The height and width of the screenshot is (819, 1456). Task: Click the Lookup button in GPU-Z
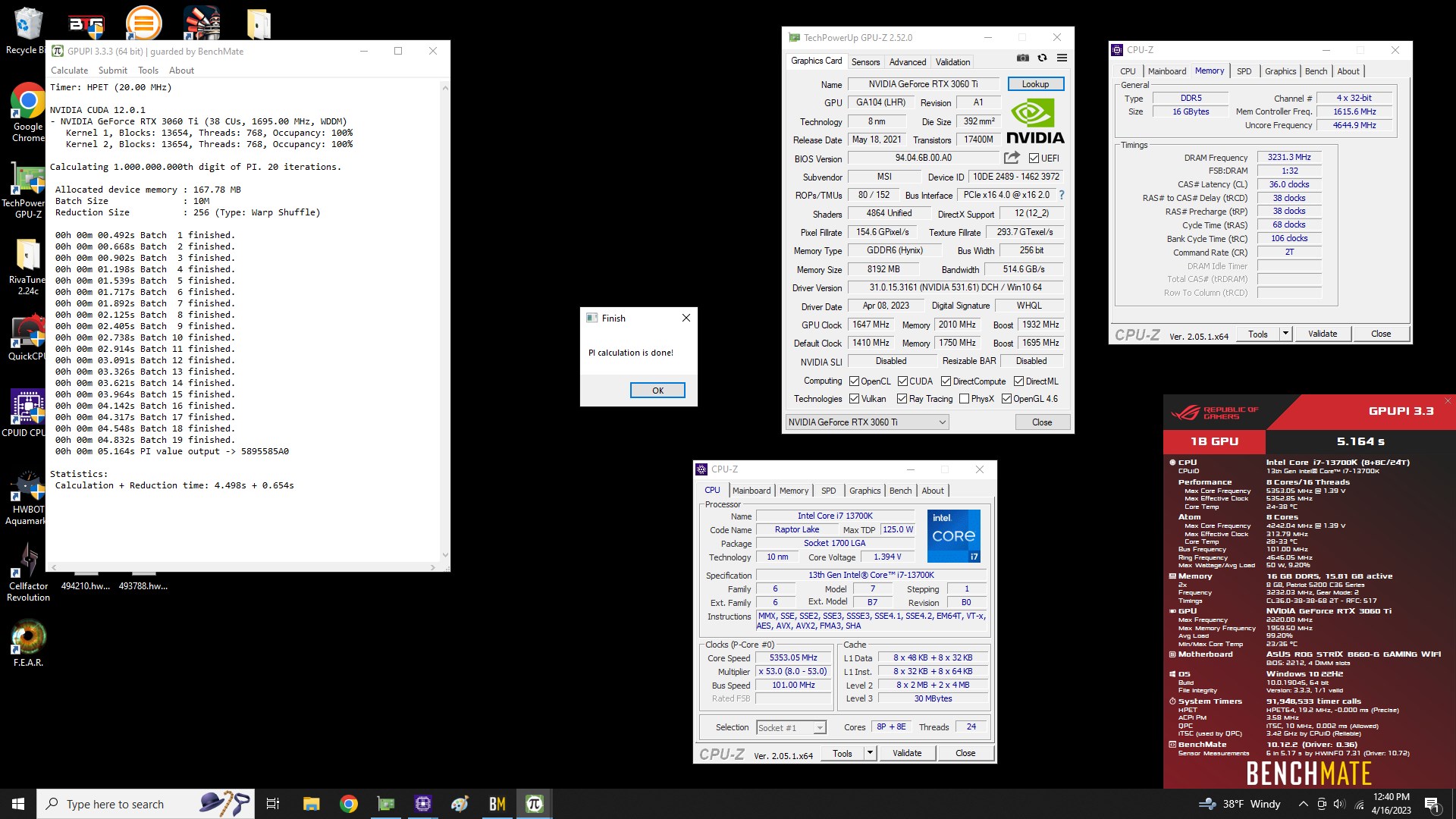click(x=1035, y=84)
